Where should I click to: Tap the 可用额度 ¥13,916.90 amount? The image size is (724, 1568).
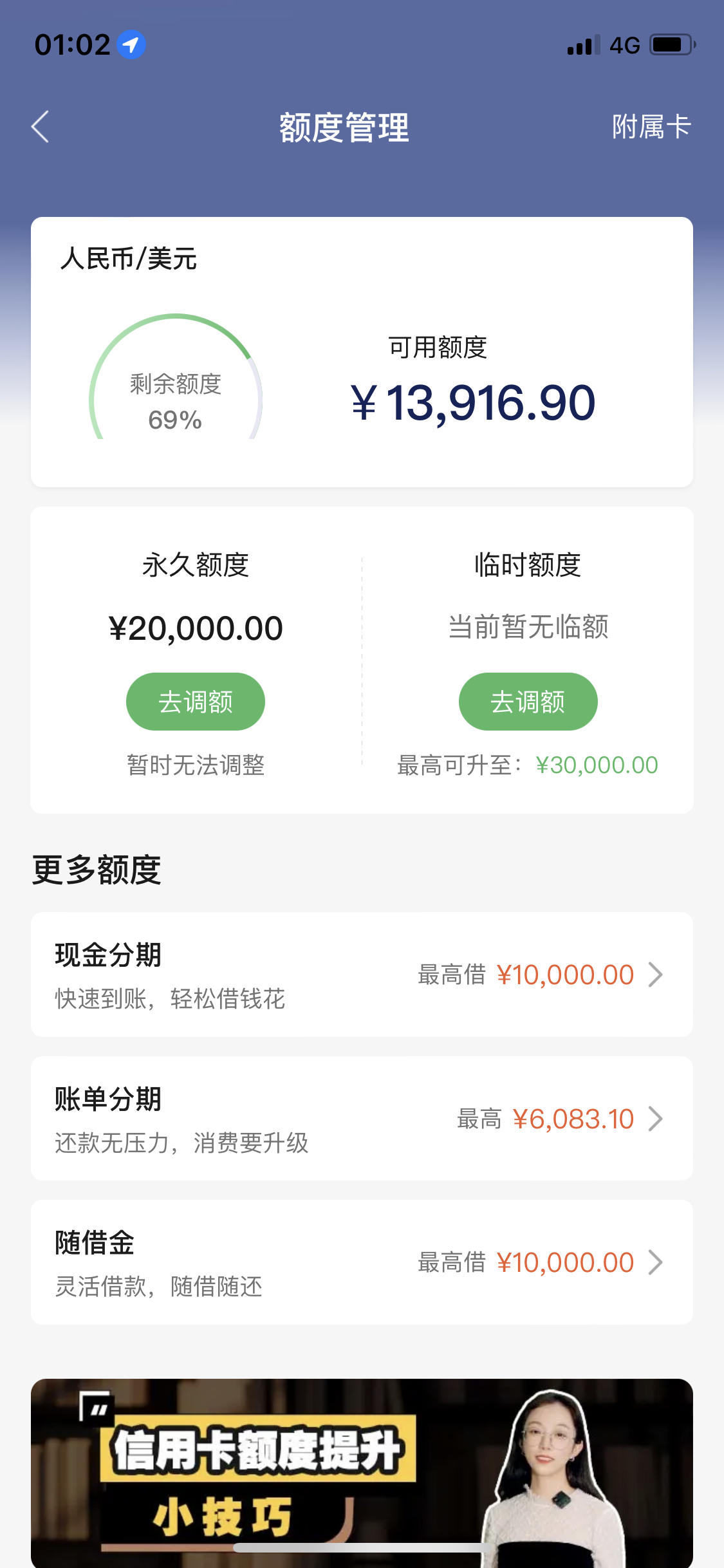pyautogui.click(x=474, y=403)
